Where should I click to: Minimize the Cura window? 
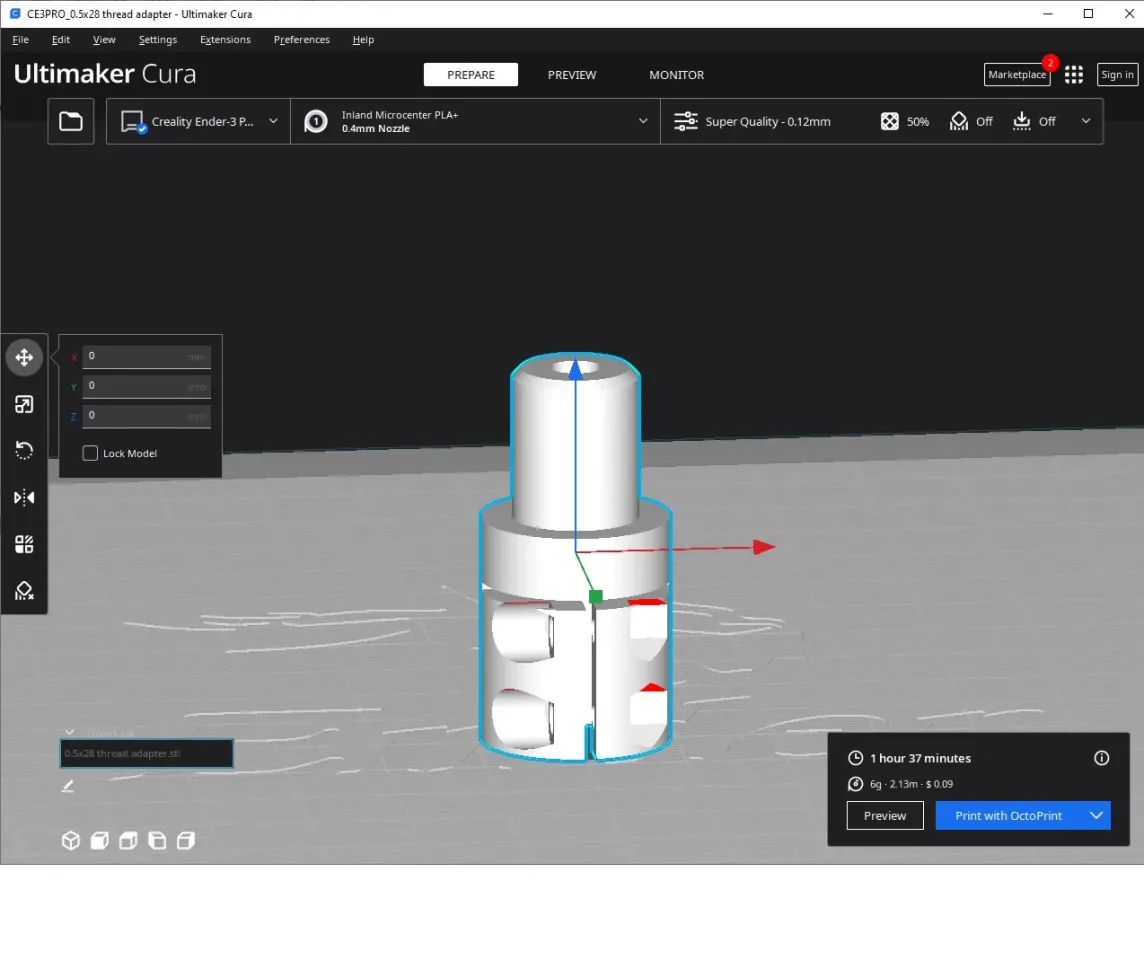1048,14
